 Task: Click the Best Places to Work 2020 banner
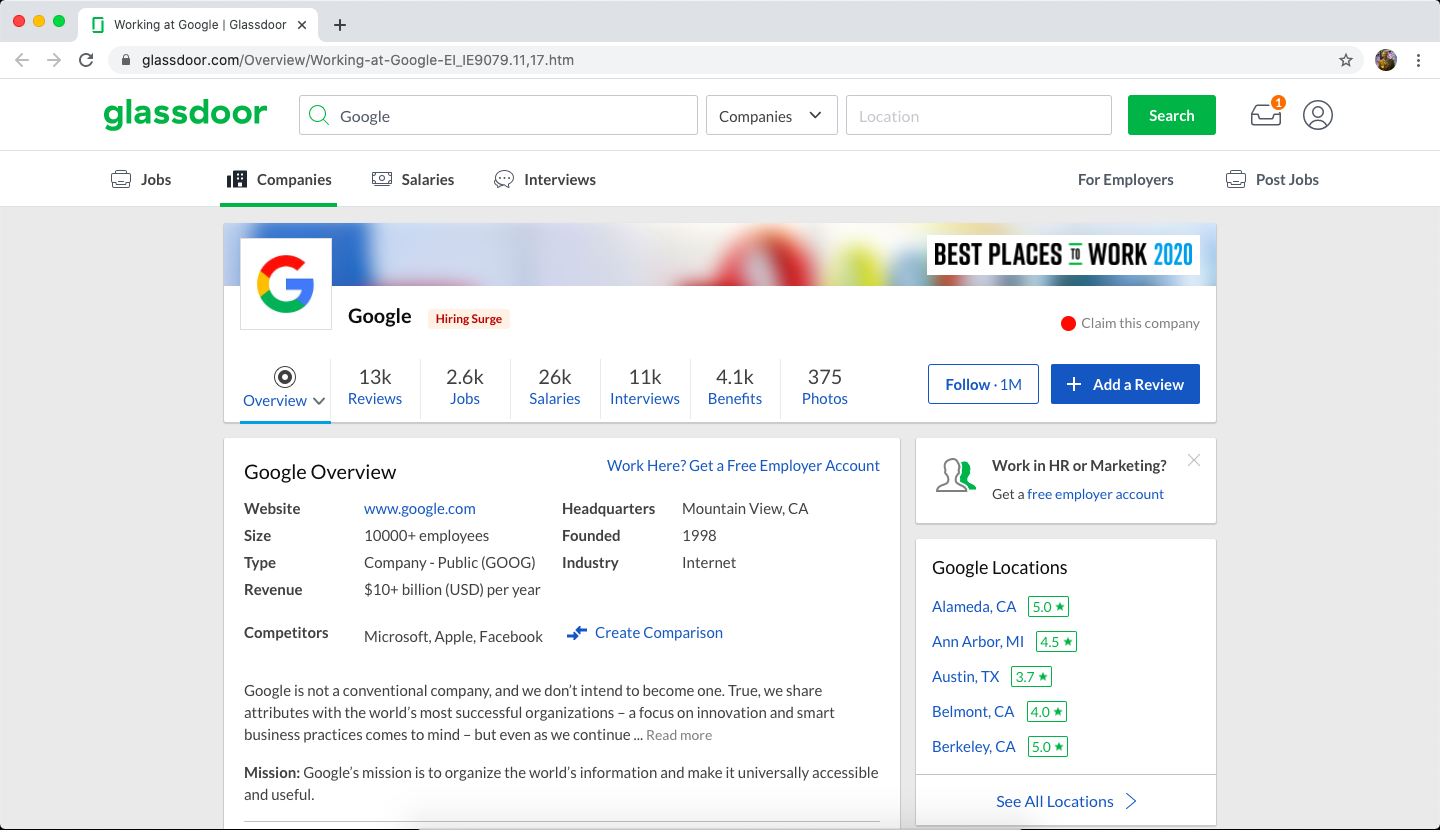pos(1063,255)
